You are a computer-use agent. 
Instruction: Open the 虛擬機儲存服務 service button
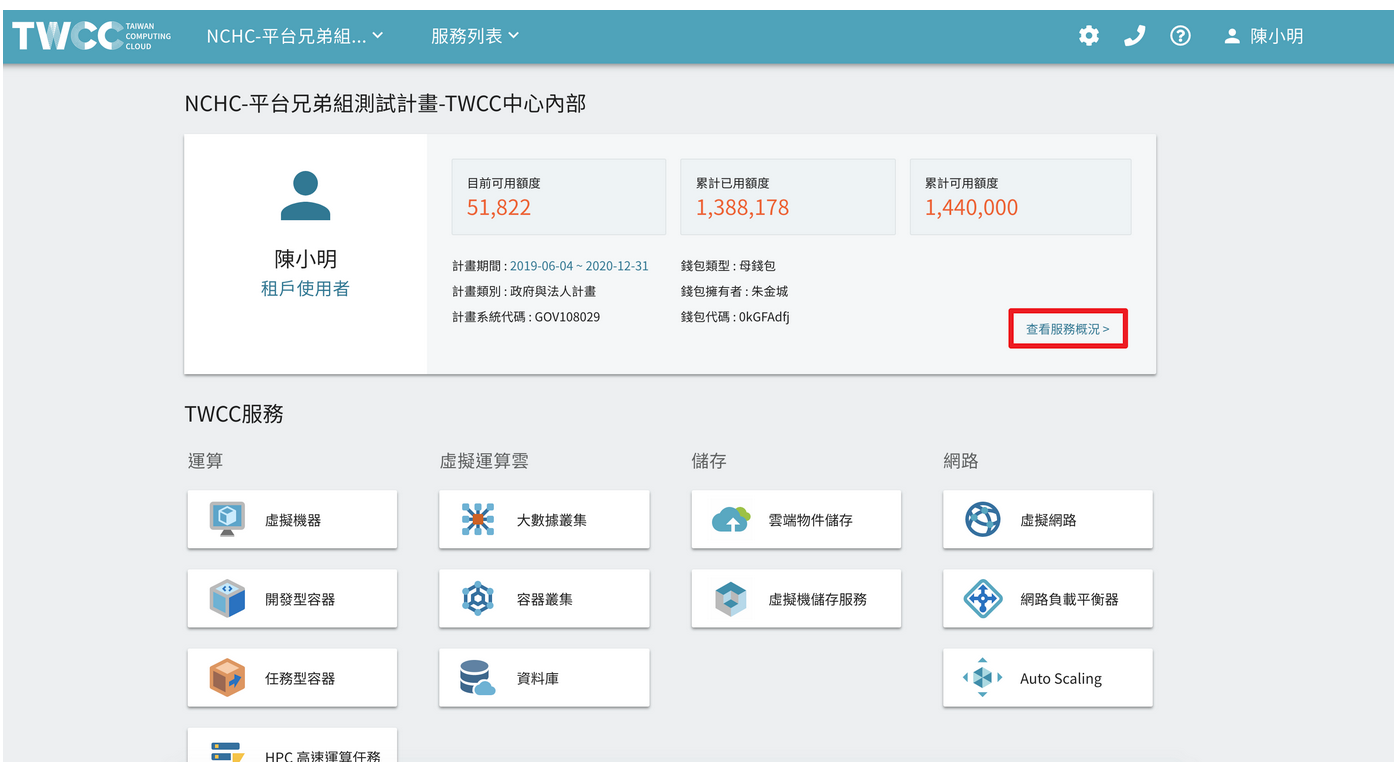[796, 598]
